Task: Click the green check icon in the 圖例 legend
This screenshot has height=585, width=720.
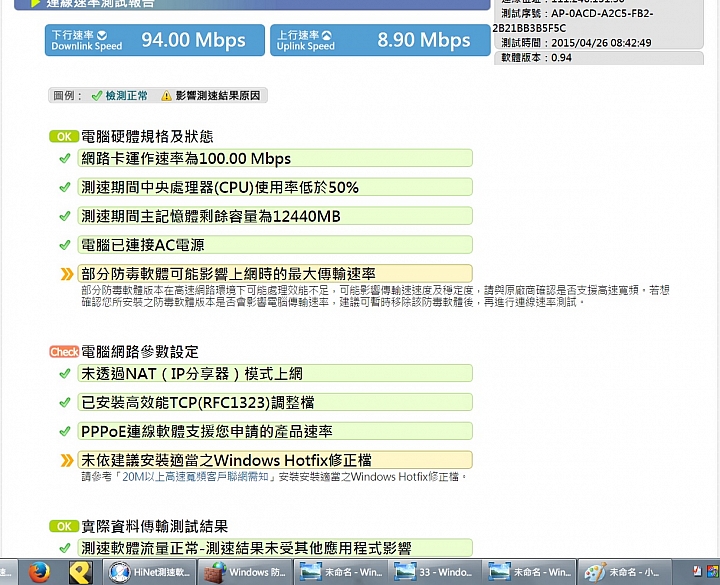Action: tap(97, 96)
